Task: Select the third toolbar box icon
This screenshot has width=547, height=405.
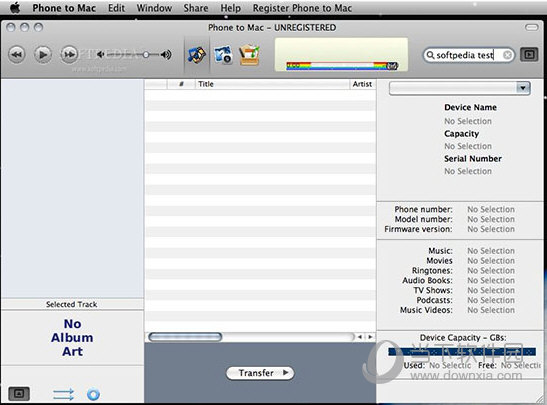Action: (249, 55)
